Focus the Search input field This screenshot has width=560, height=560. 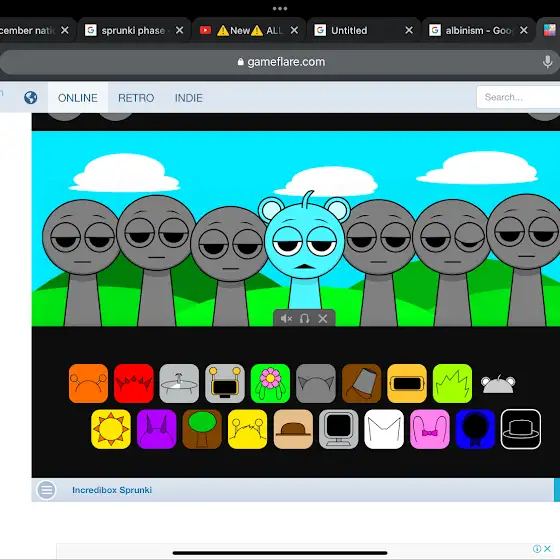518,97
